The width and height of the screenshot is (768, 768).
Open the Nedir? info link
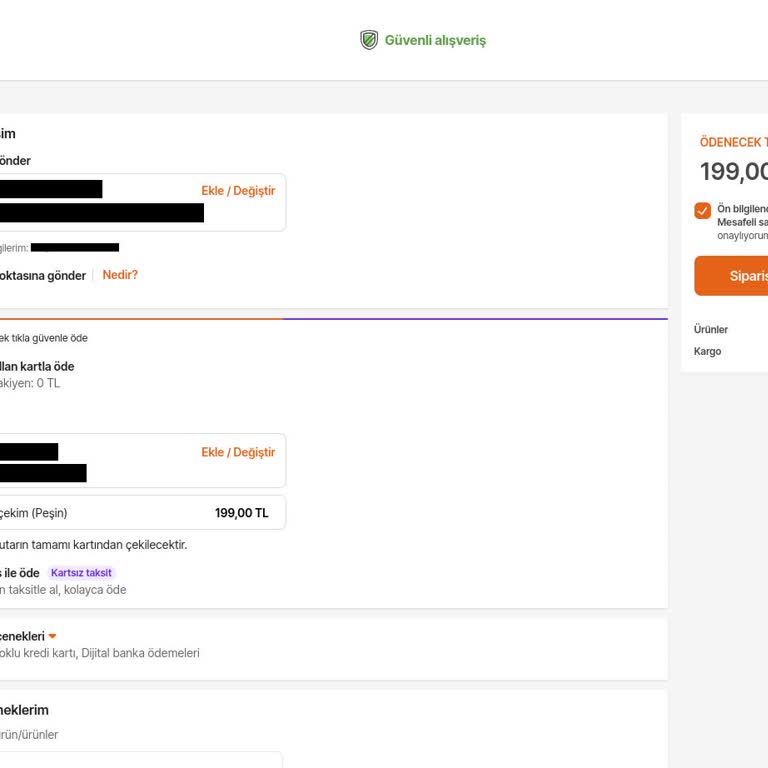[120, 275]
